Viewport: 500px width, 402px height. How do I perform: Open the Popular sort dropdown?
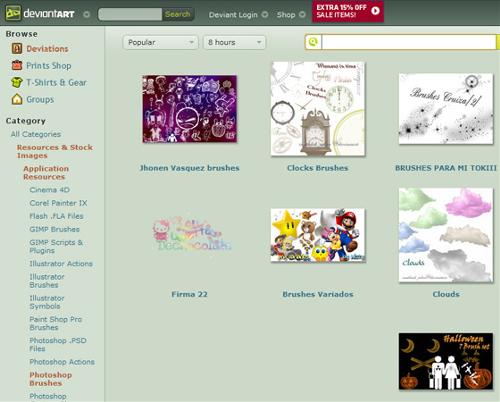point(160,43)
